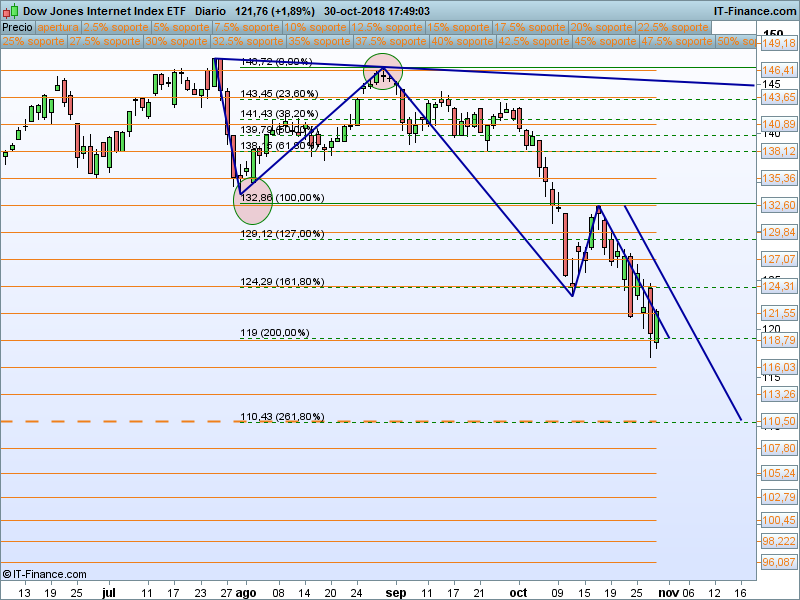Click the 149,18 price axis tag
Image resolution: width=800 pixels, height=600 pixels.
click(779, 43)
